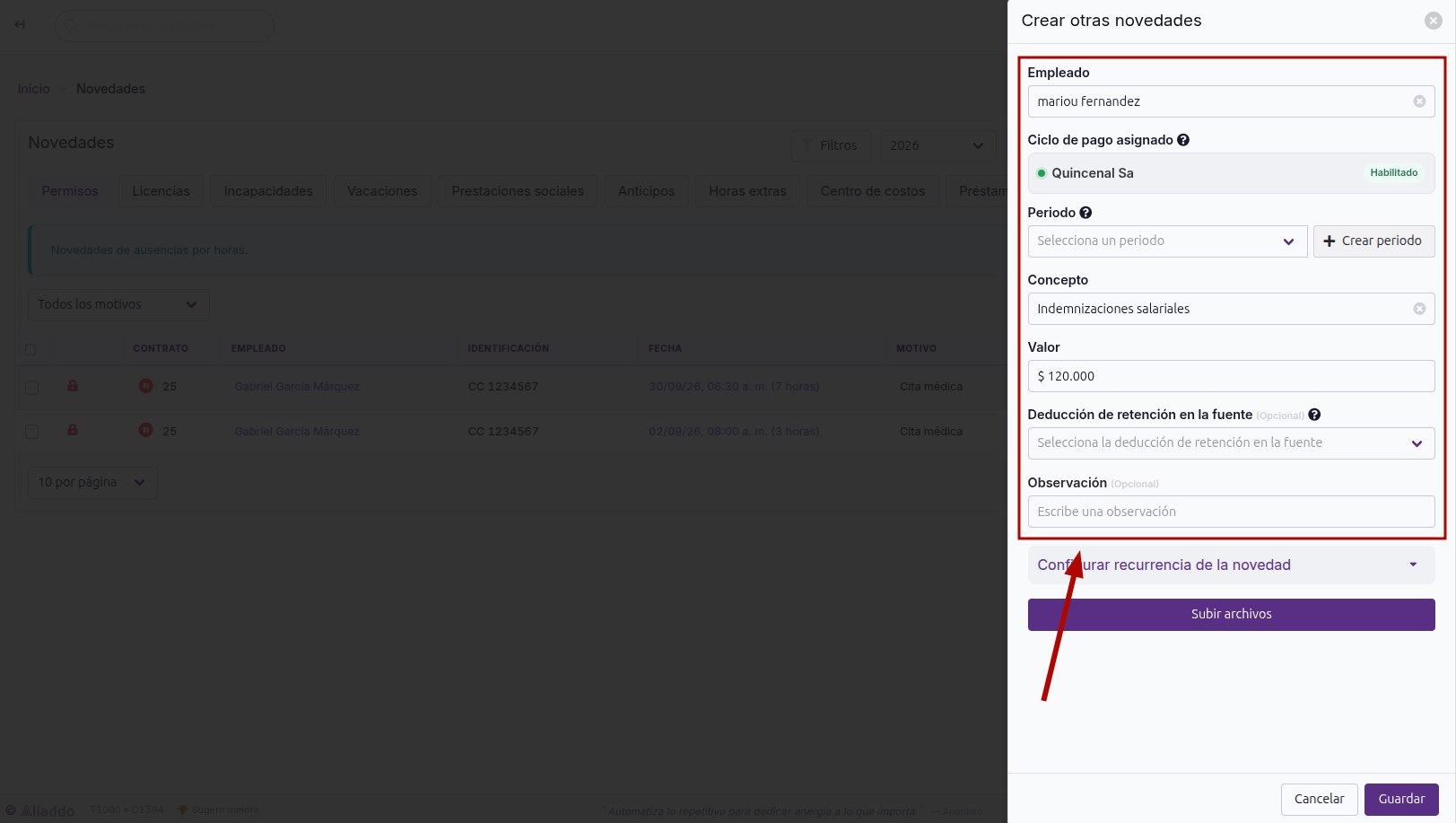Click lock icon in the 02/09/26 row
The height and width of the screenshot is (823, 1456).
tap(73, 430)
